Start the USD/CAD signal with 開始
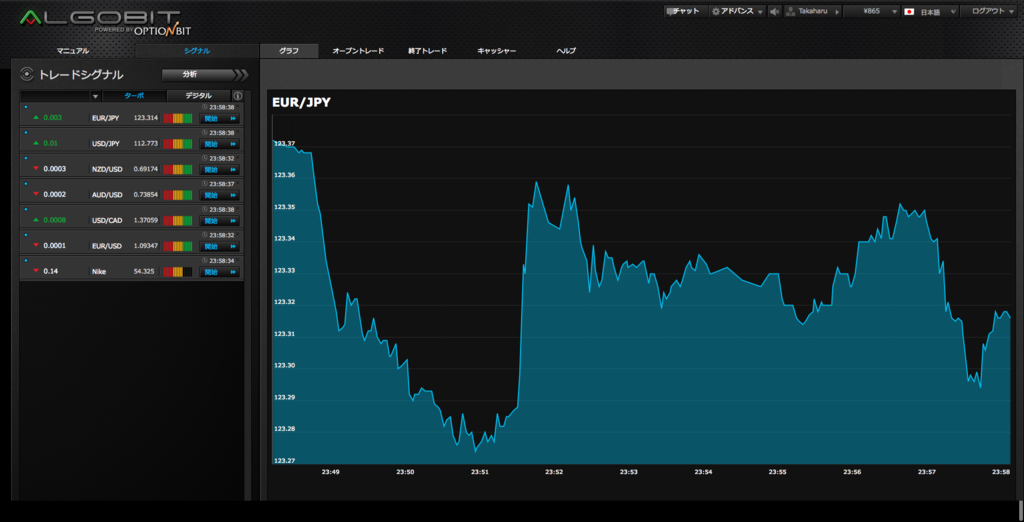1024x522 pixels. [219, 221]
